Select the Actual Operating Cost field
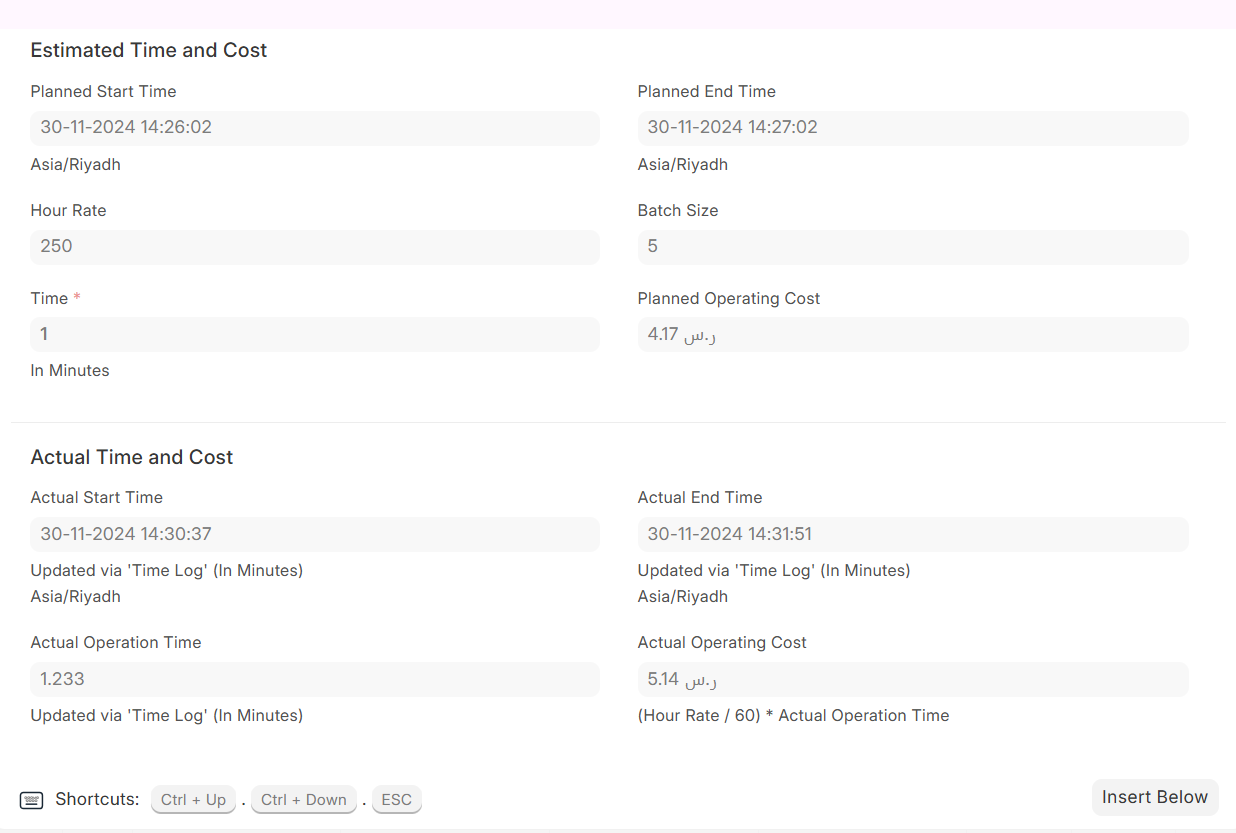This screenshot has width=1236, height=833. coord(912,680)
